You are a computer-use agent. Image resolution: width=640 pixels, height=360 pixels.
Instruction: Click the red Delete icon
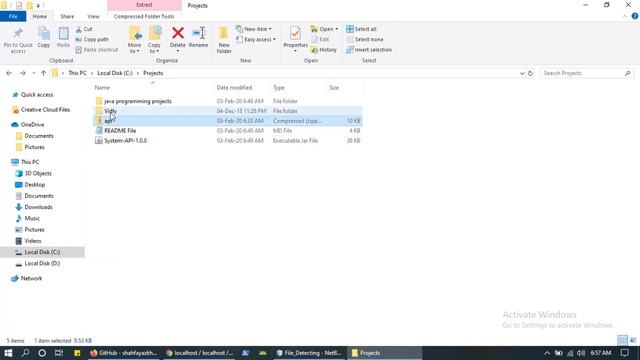tap(178, 33)
